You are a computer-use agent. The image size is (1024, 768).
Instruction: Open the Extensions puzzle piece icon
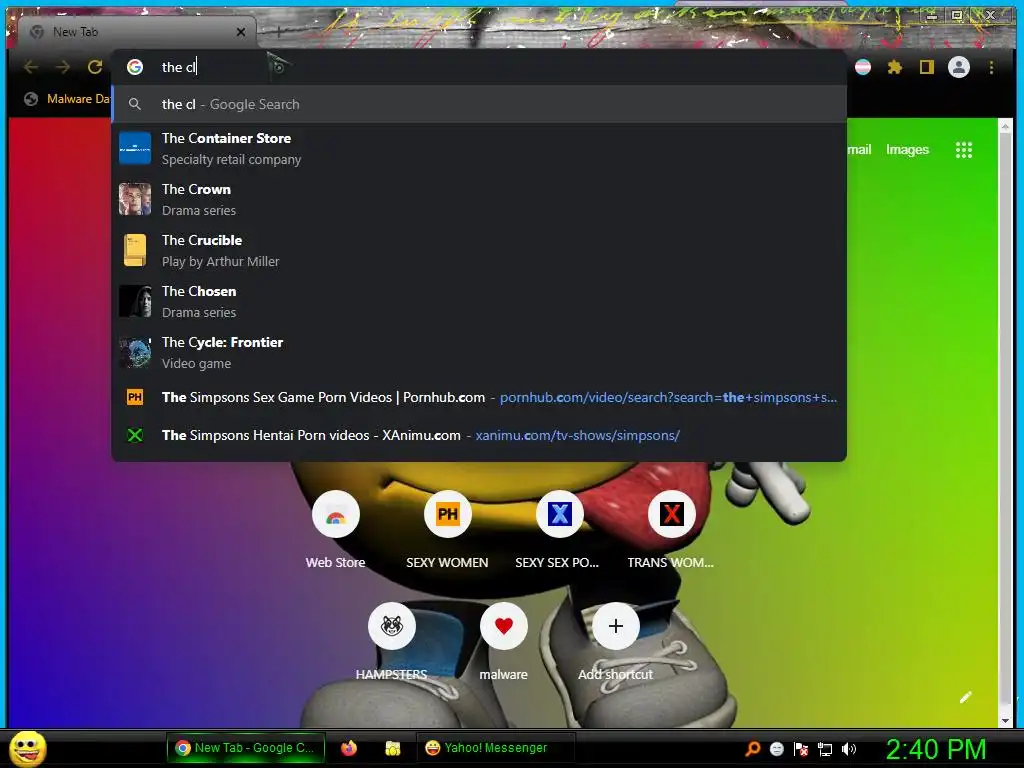tap(895, 67)
